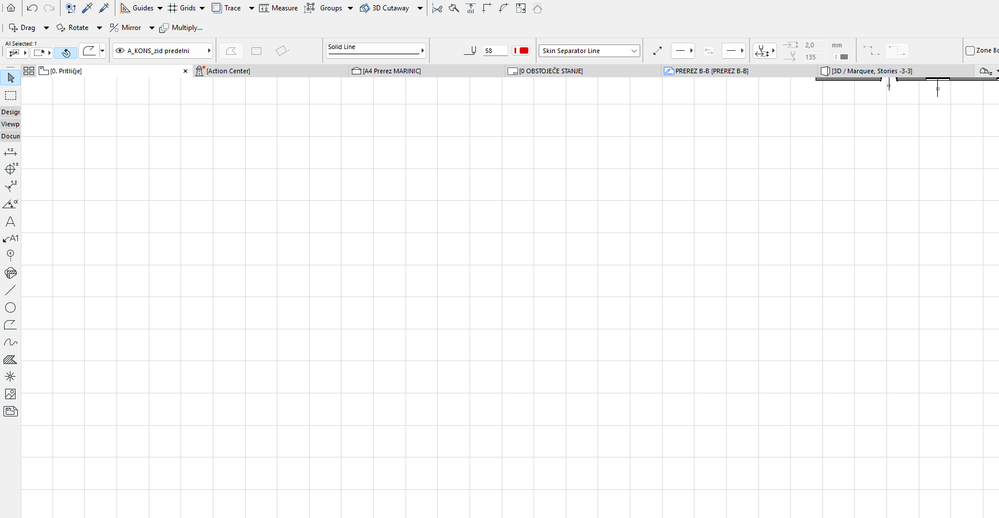Select the Dimension tool
This screenshot has height=518, width=999.
coord(10,152)
